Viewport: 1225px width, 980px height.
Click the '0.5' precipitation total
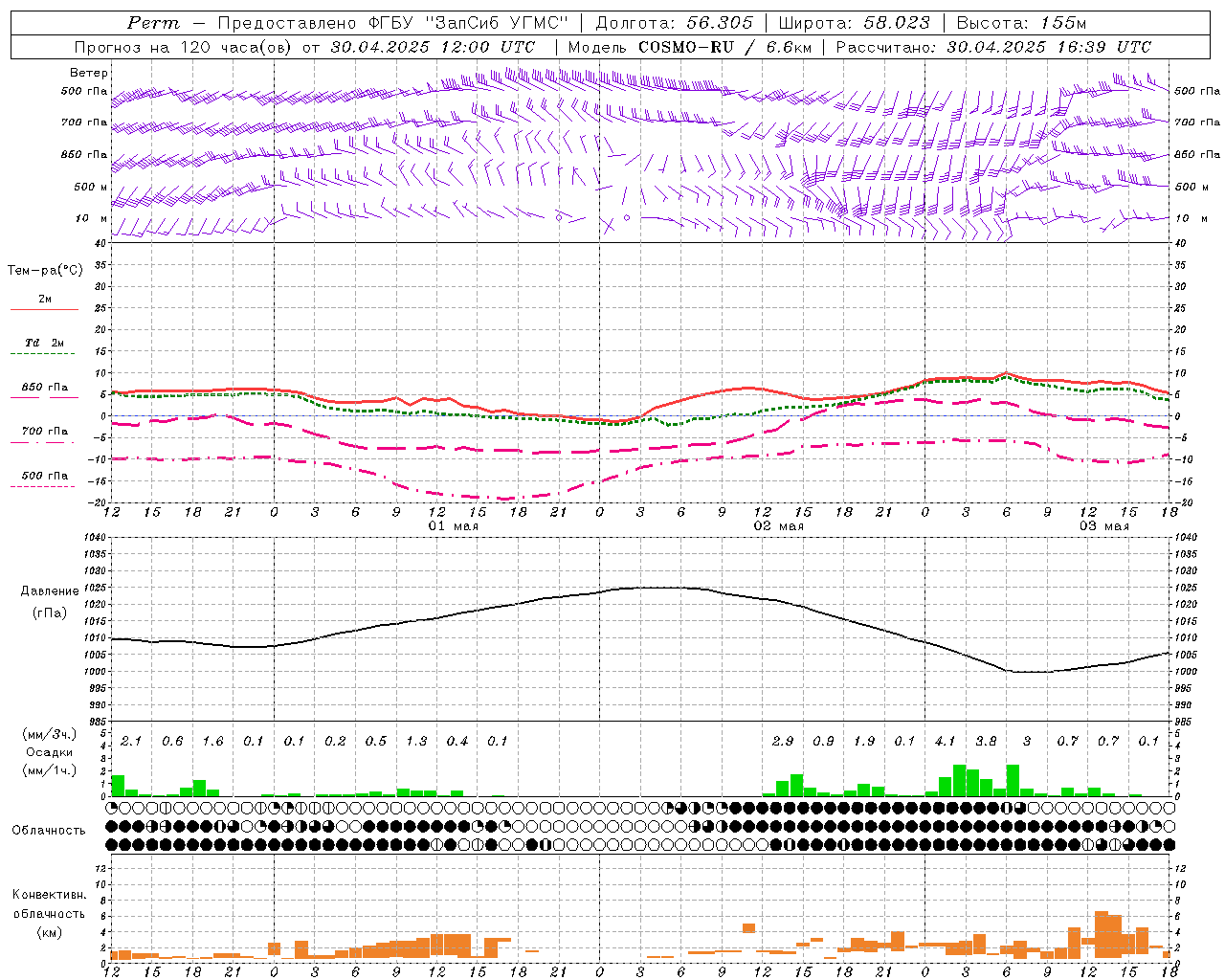click(376, 741)
